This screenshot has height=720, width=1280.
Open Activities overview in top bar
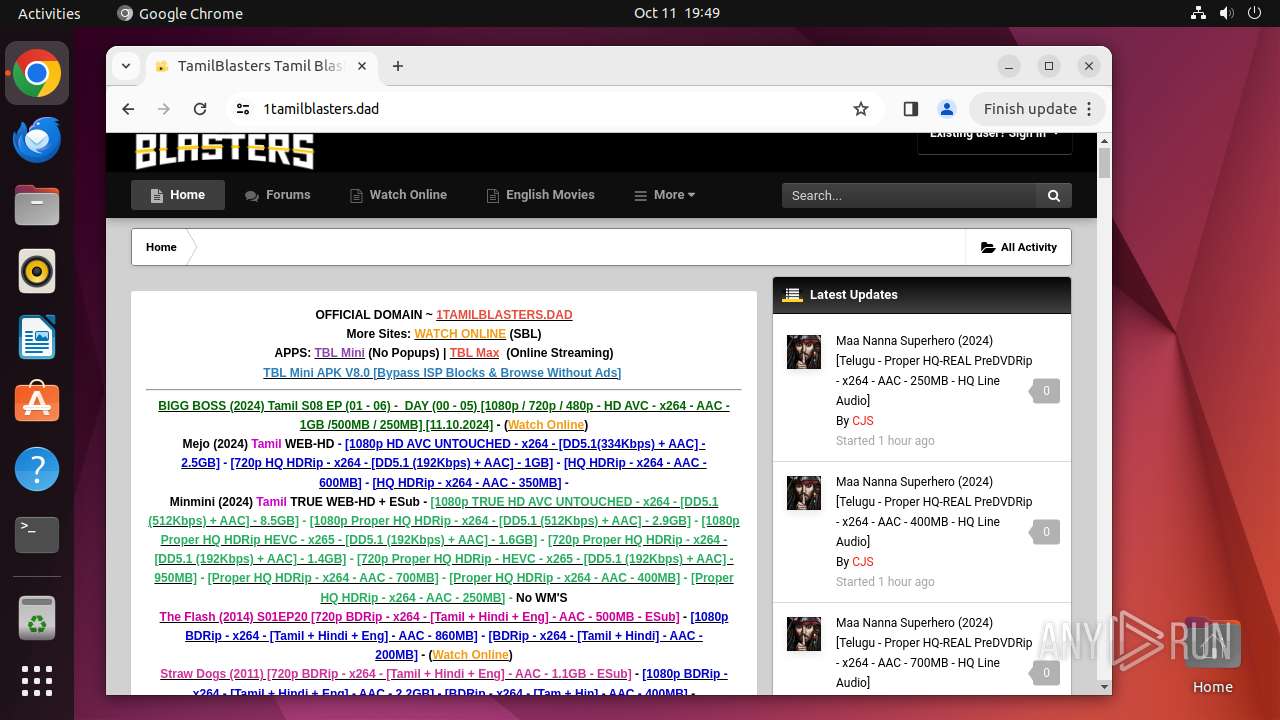pyautogui.click(x=49, y=13)
